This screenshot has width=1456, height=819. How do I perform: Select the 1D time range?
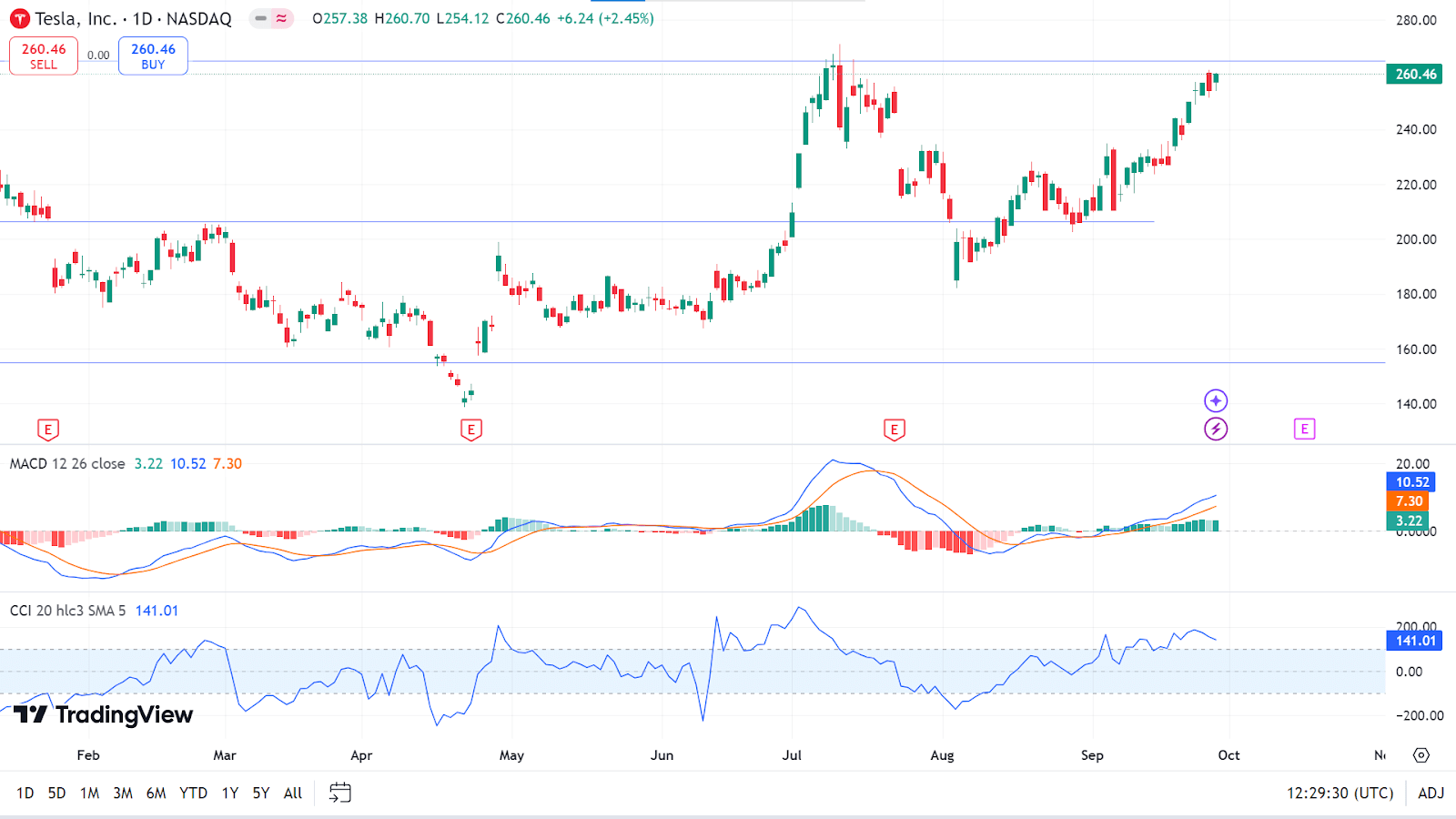[x=25, y=794]
